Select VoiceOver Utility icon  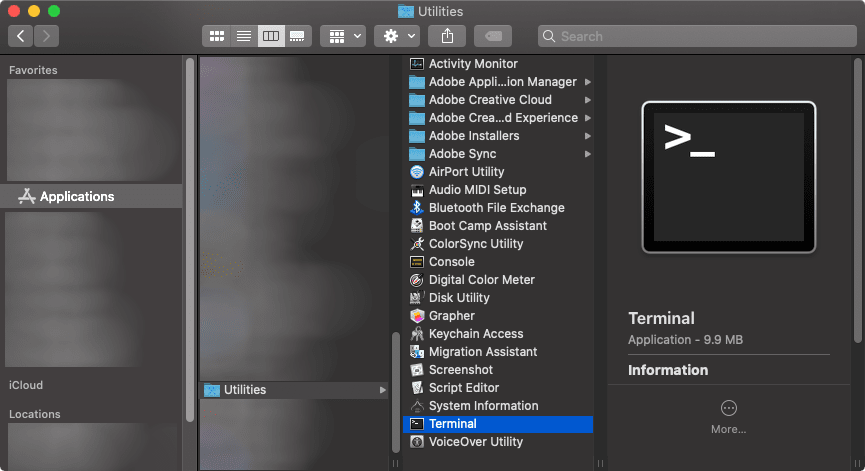[417, 442]
